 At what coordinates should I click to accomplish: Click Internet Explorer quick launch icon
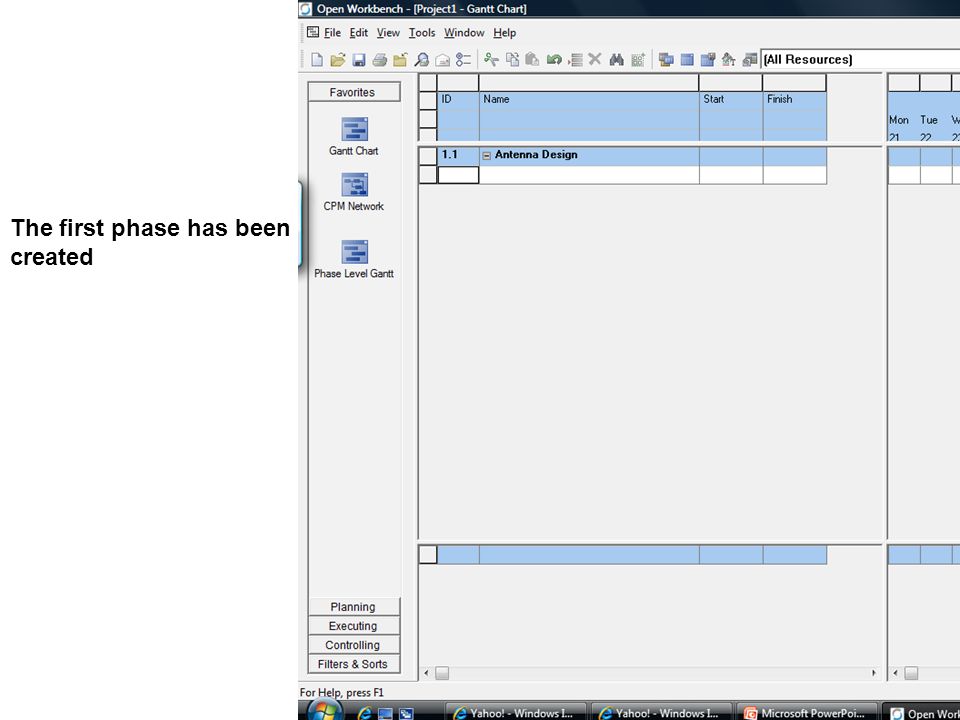pyautogui.click(x=365, y=713)
